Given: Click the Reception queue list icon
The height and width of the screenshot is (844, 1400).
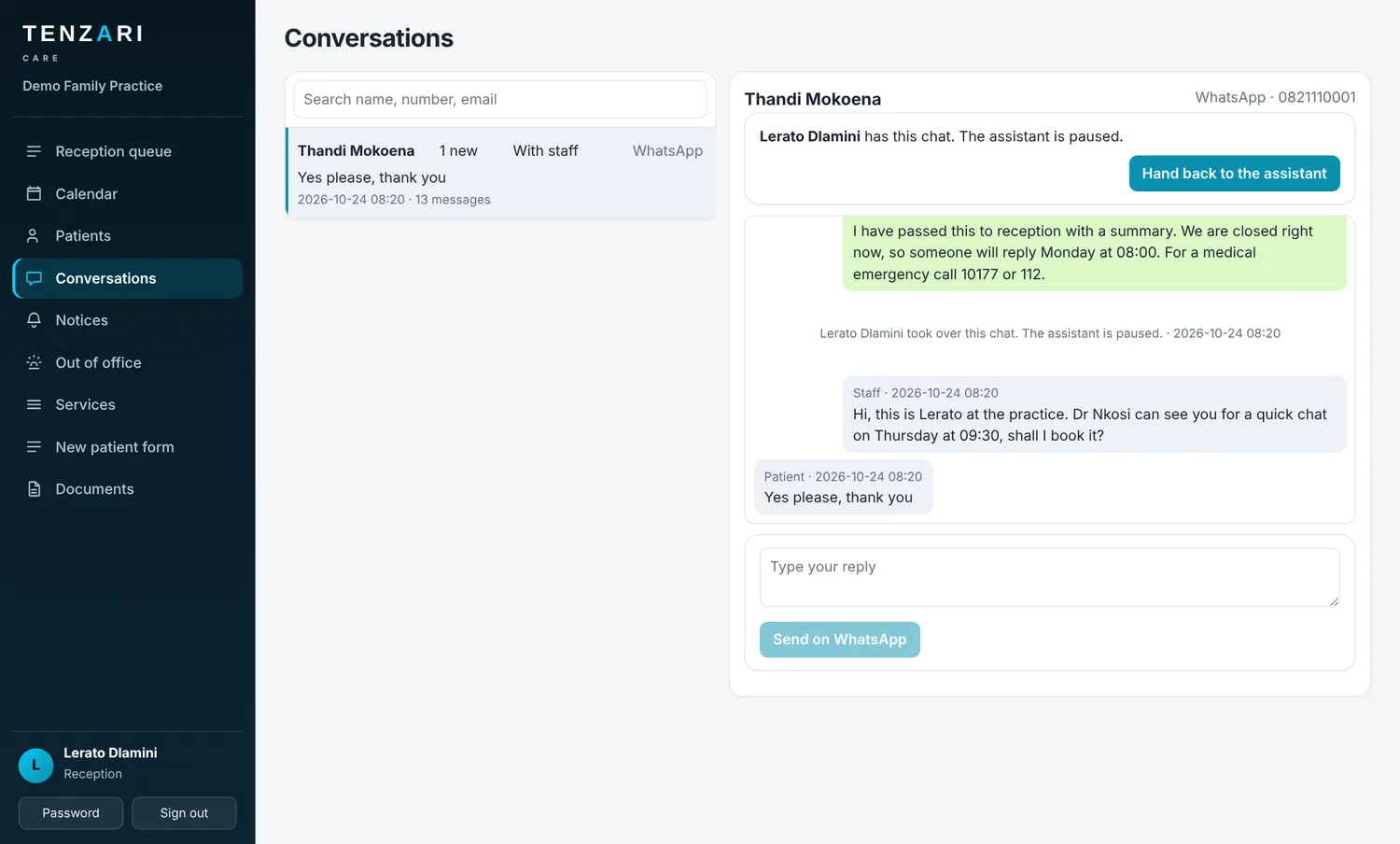Looking at the screenshot, I should coord(34,151).
